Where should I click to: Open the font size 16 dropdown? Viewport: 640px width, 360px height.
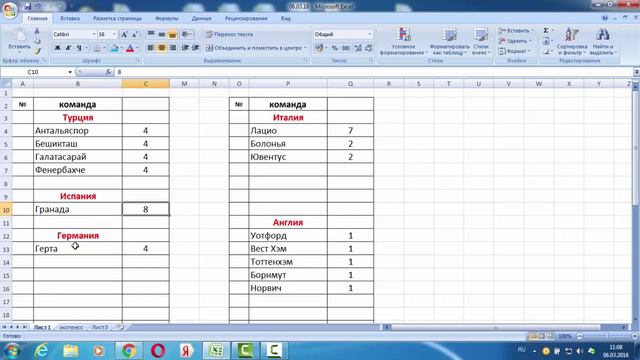pos(114,34)
